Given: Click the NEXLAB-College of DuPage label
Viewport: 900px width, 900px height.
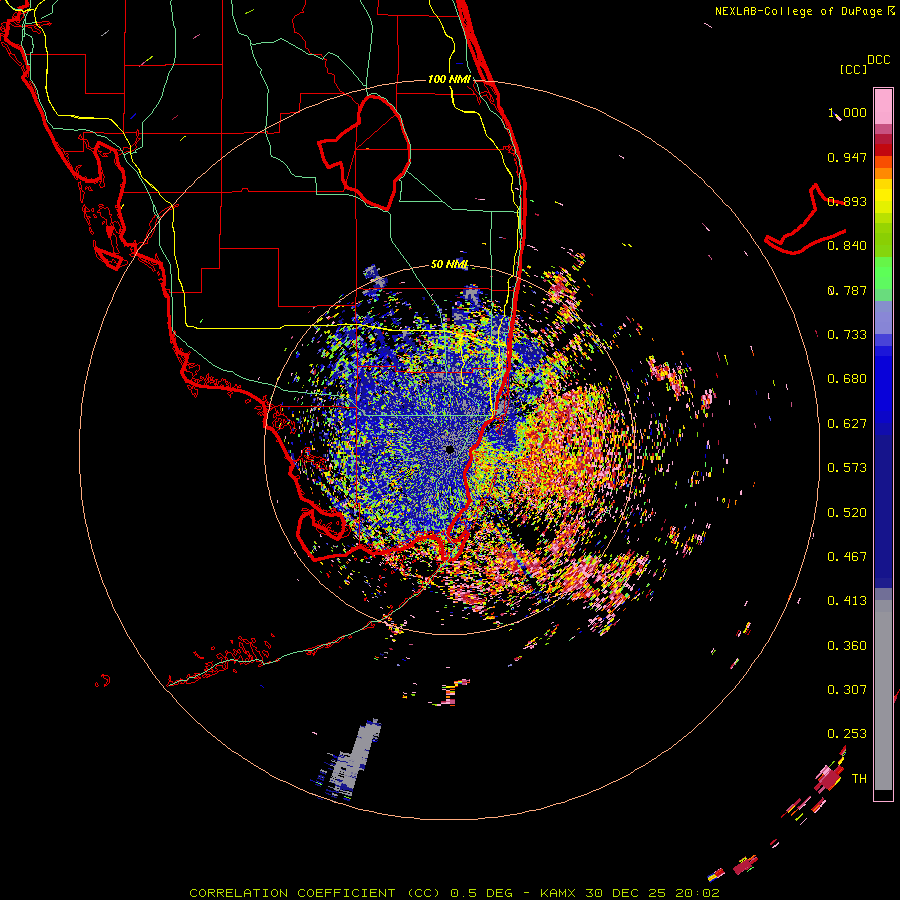Looking at the screenshot, I should point(800,11).
